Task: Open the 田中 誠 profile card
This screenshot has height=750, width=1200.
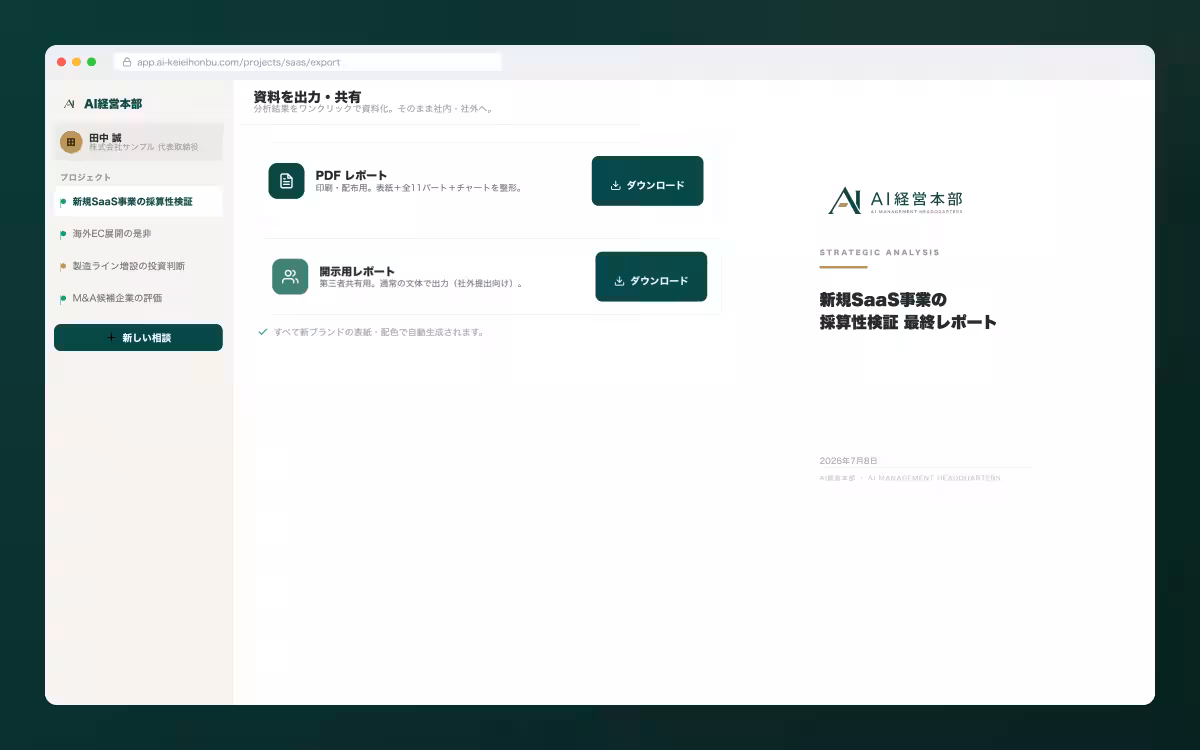Action: (x=138, y=142)
